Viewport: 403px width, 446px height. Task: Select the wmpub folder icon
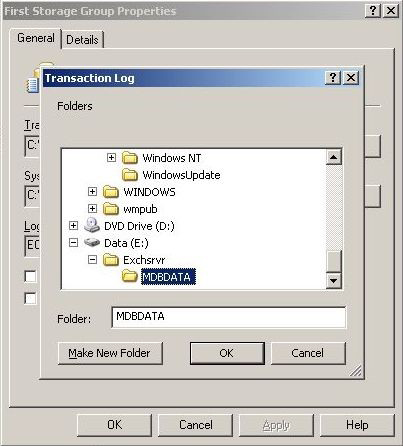coord(111,209)
